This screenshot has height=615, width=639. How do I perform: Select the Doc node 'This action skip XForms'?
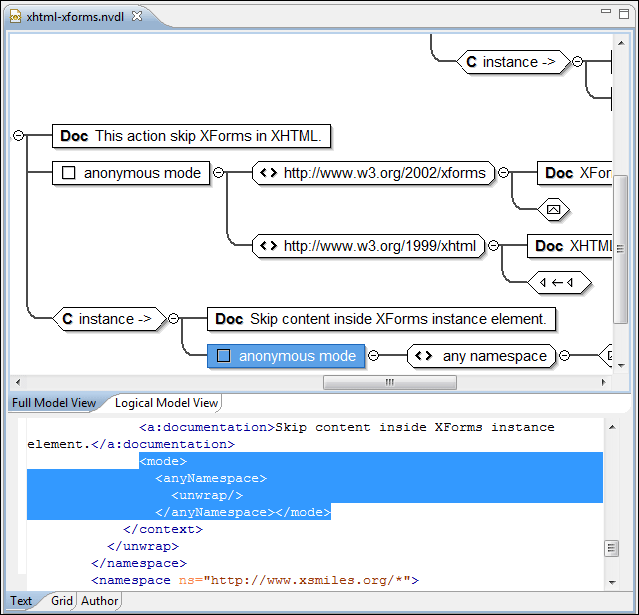click(192, 136)
